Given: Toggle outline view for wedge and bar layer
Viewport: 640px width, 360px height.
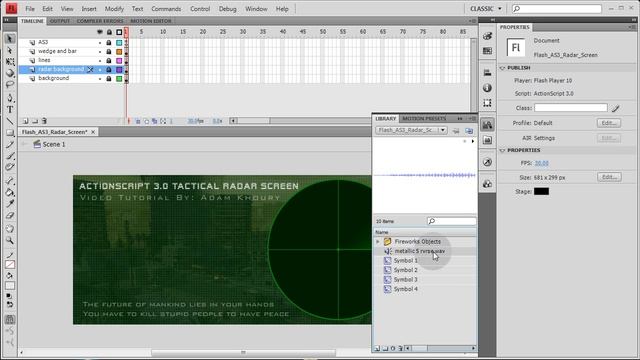Looking at the screenshot, I should 119,52.
